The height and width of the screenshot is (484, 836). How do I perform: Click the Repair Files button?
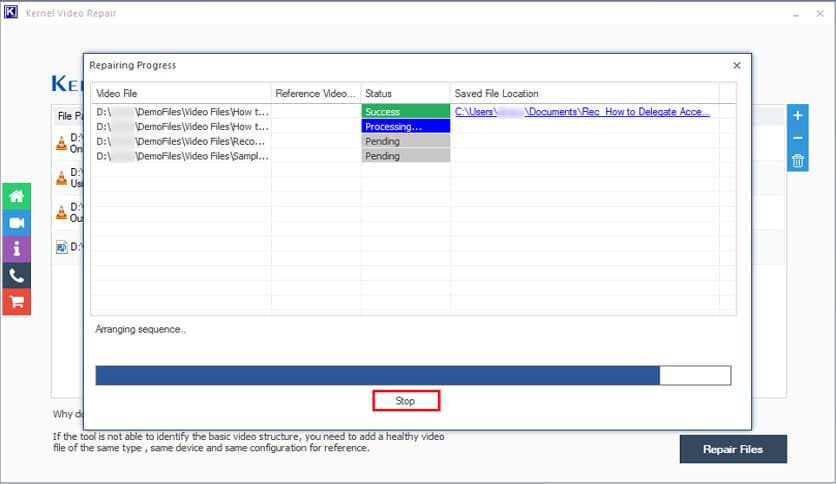click(732, 449)
